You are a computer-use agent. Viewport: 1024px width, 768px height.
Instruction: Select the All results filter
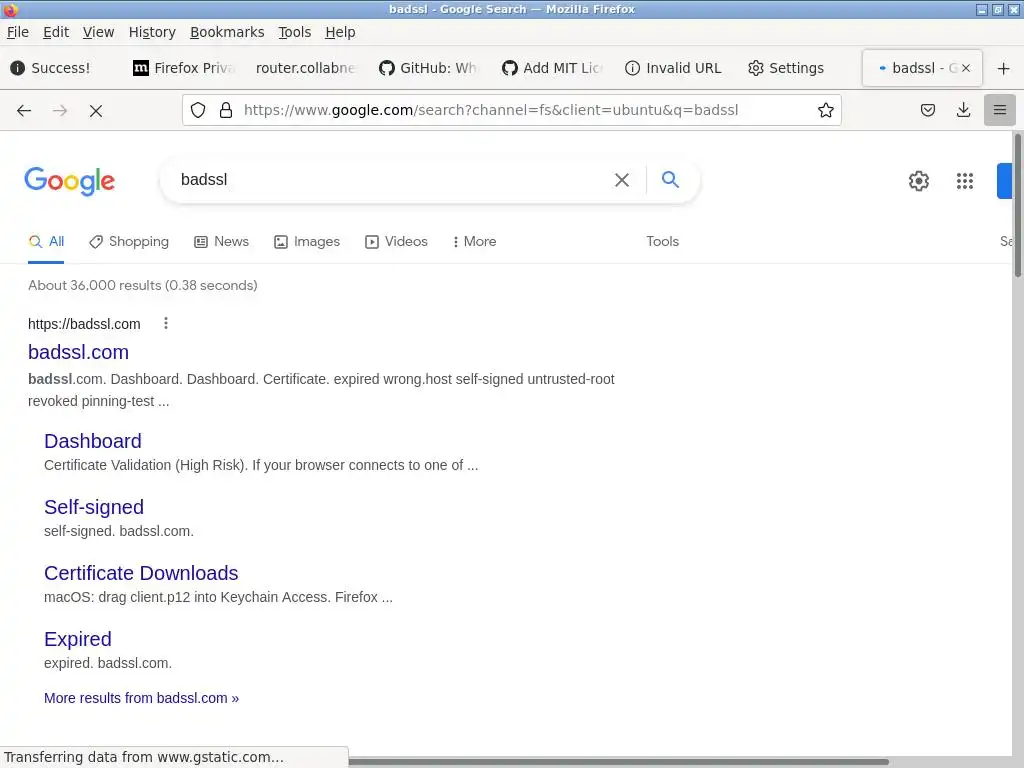point(46,242)
